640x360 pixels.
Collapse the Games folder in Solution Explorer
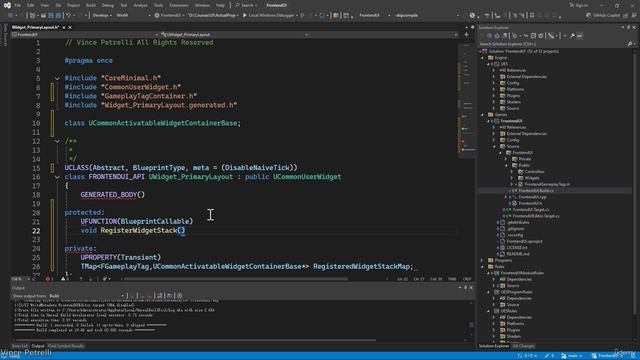(x=482, y=115)
